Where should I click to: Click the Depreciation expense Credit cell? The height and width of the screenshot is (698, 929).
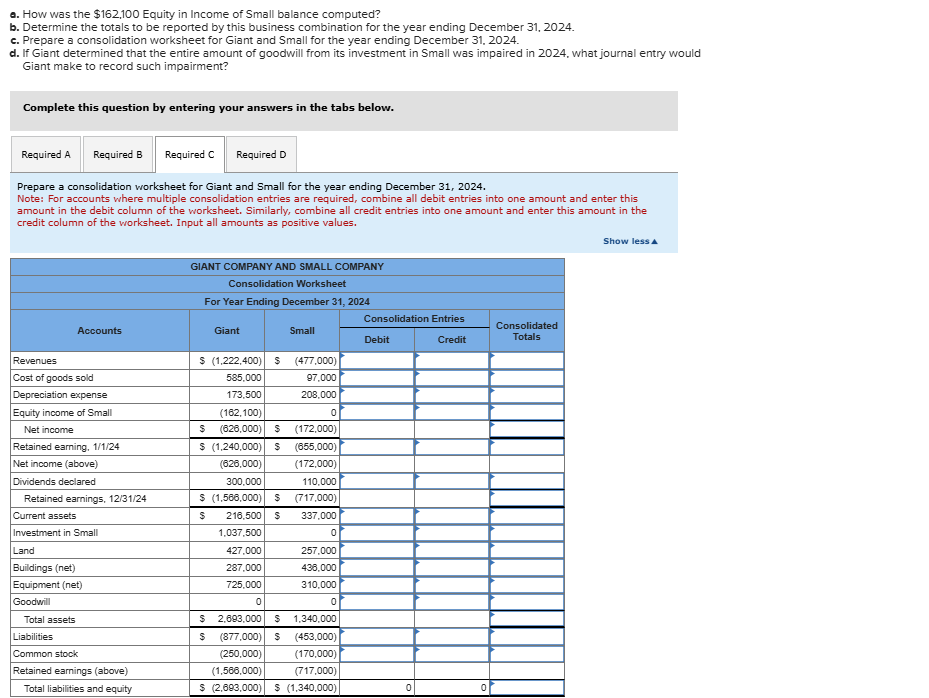click(451, 395)
